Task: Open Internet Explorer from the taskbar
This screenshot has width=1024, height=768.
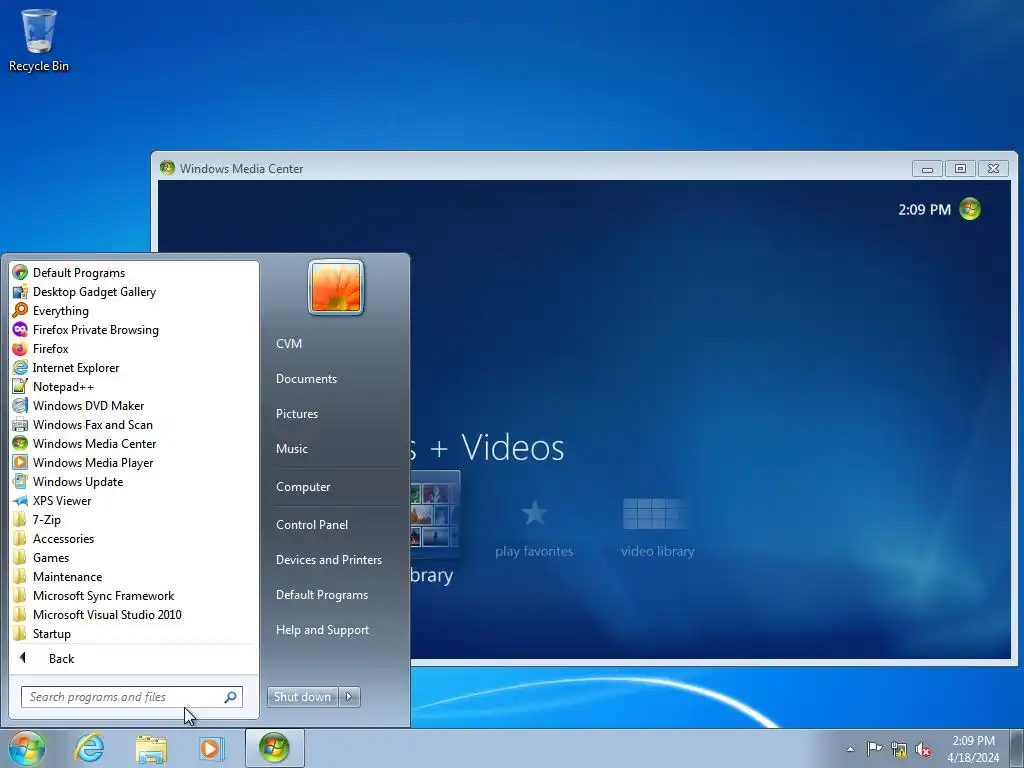Action: pyautogui.click(x=89, y=748)
